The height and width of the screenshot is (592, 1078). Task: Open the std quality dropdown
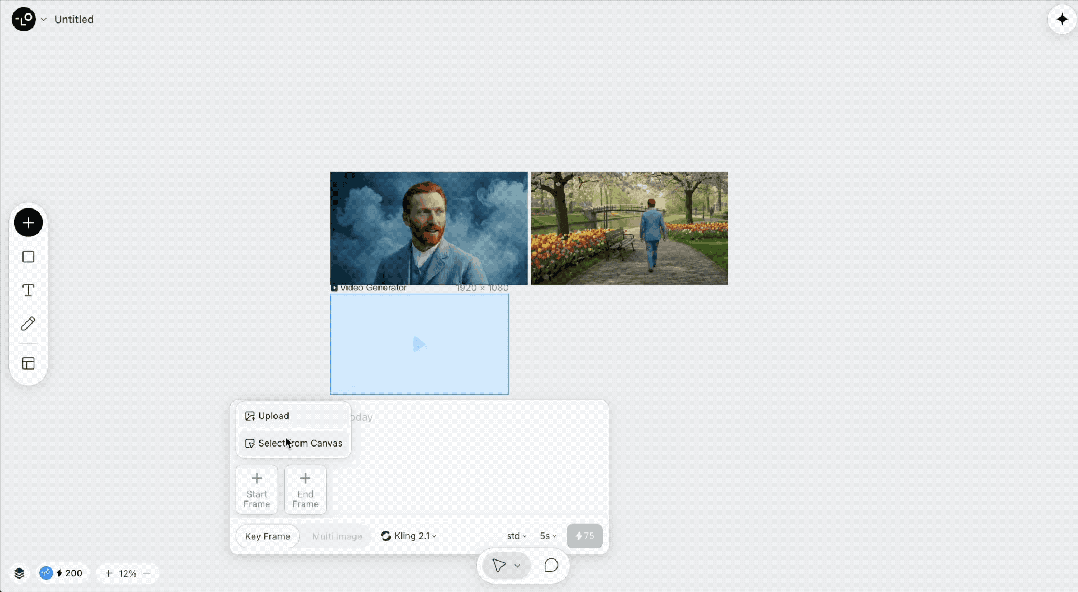516,536
